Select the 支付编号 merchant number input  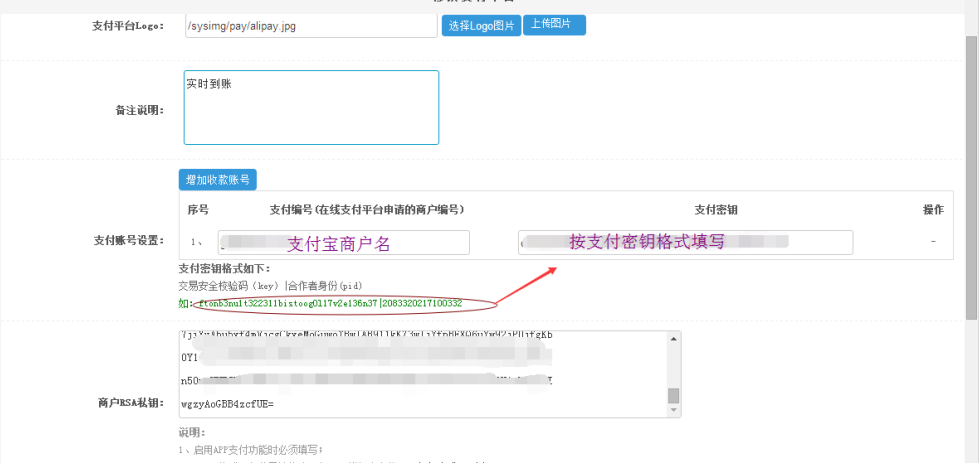click(x=343, y=243)
